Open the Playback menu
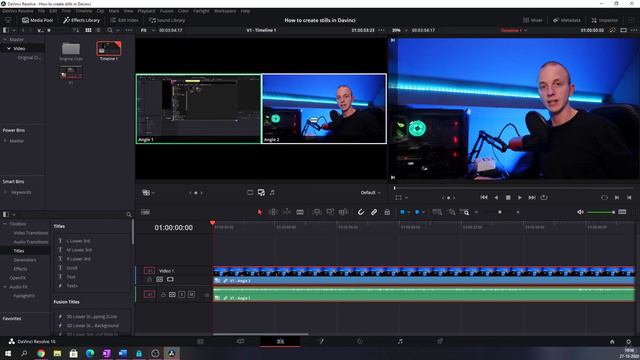The image size is (640, 360). pyautogui.click(x=146, y=11)
